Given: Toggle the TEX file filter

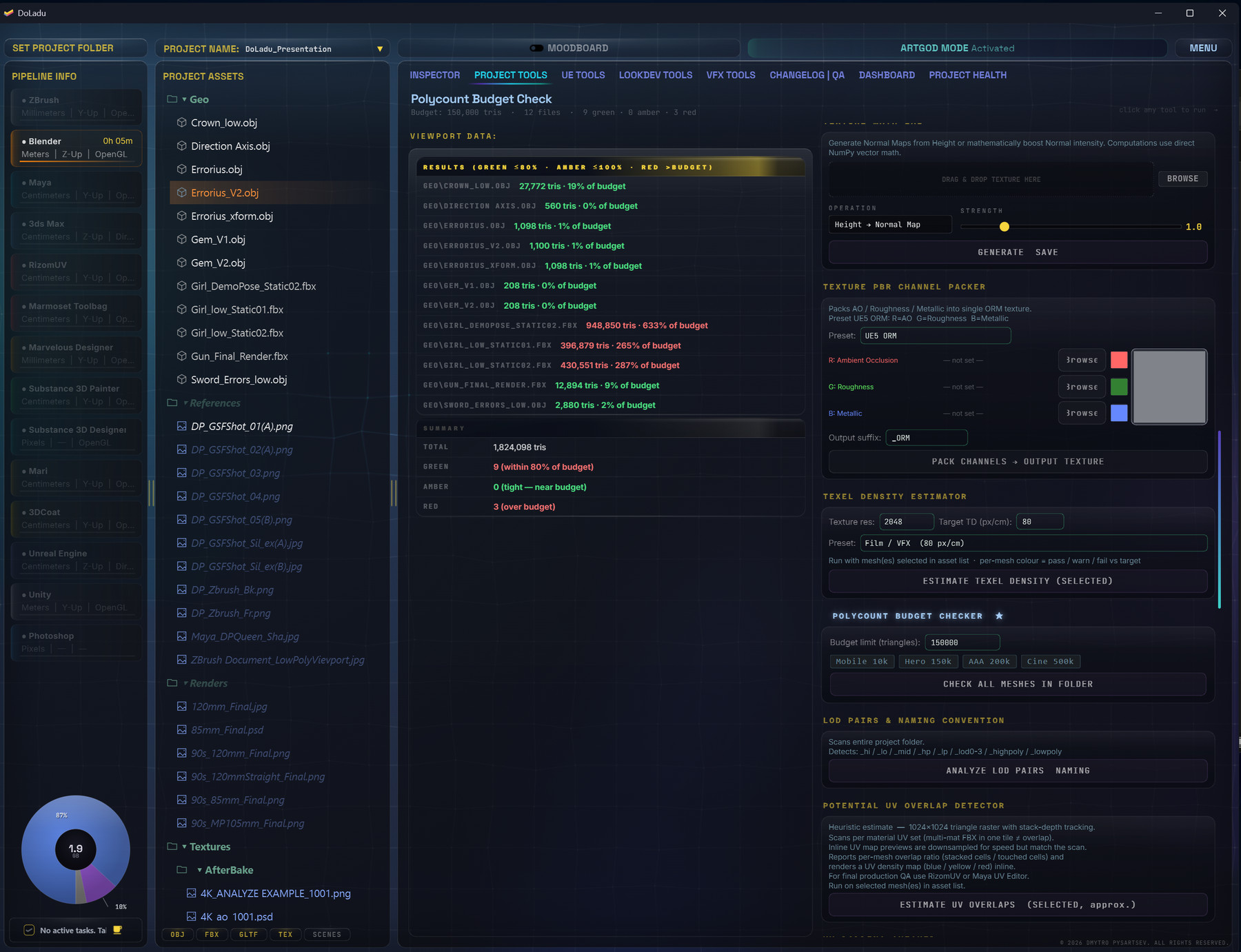Looking at the screenshot, I should pyautogui.click(x=285, y=935).
